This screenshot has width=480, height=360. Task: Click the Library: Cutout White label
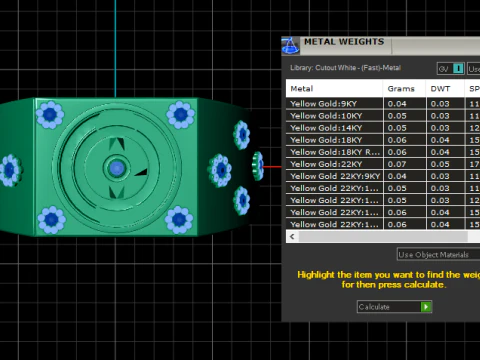click(345, 68)
